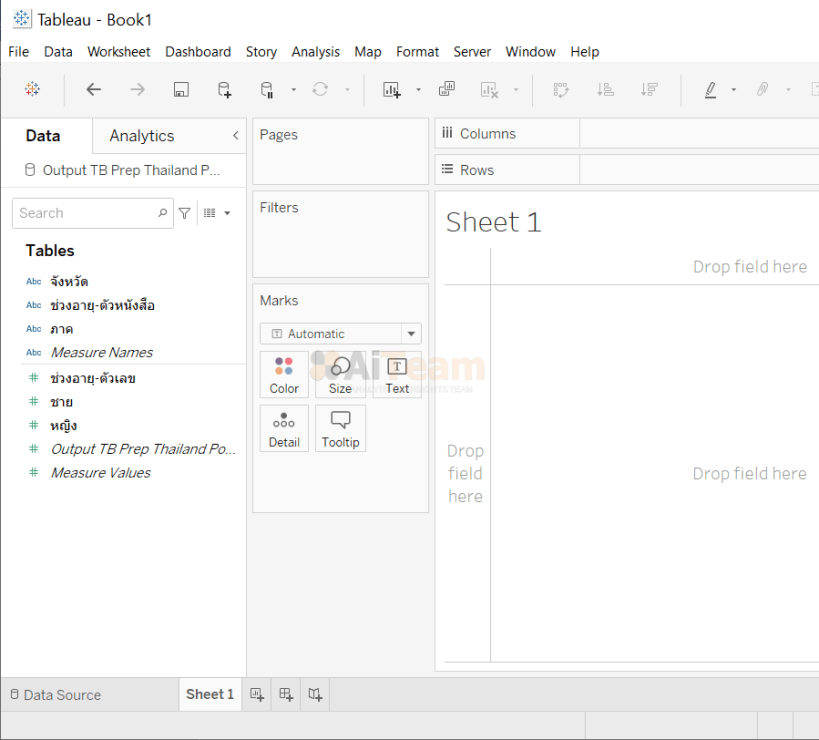Select the Measure Values field
The height and width of the screenshot is (740, 819).
coord(101,473)
